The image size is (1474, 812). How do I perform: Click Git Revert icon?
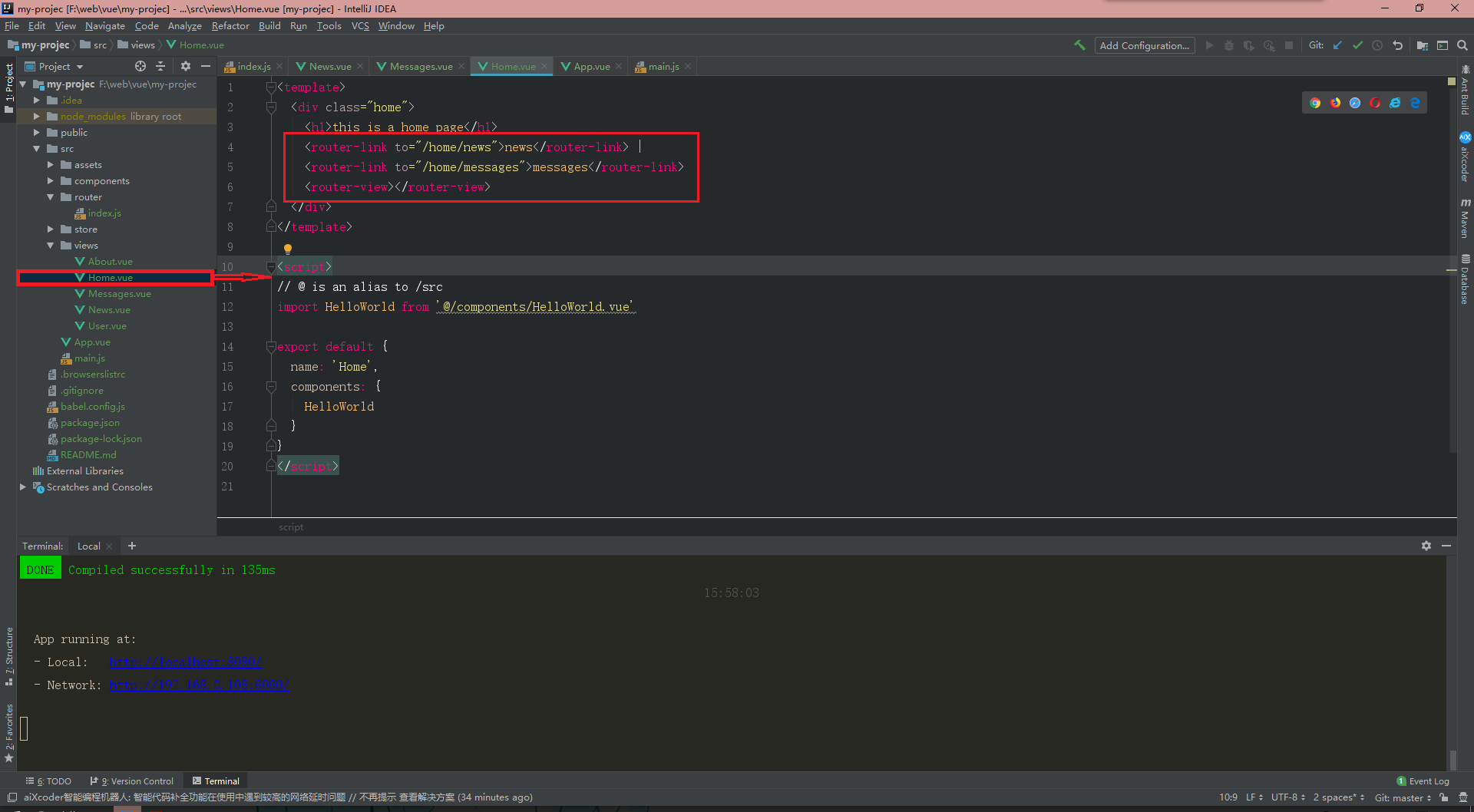coord(1397,45)
